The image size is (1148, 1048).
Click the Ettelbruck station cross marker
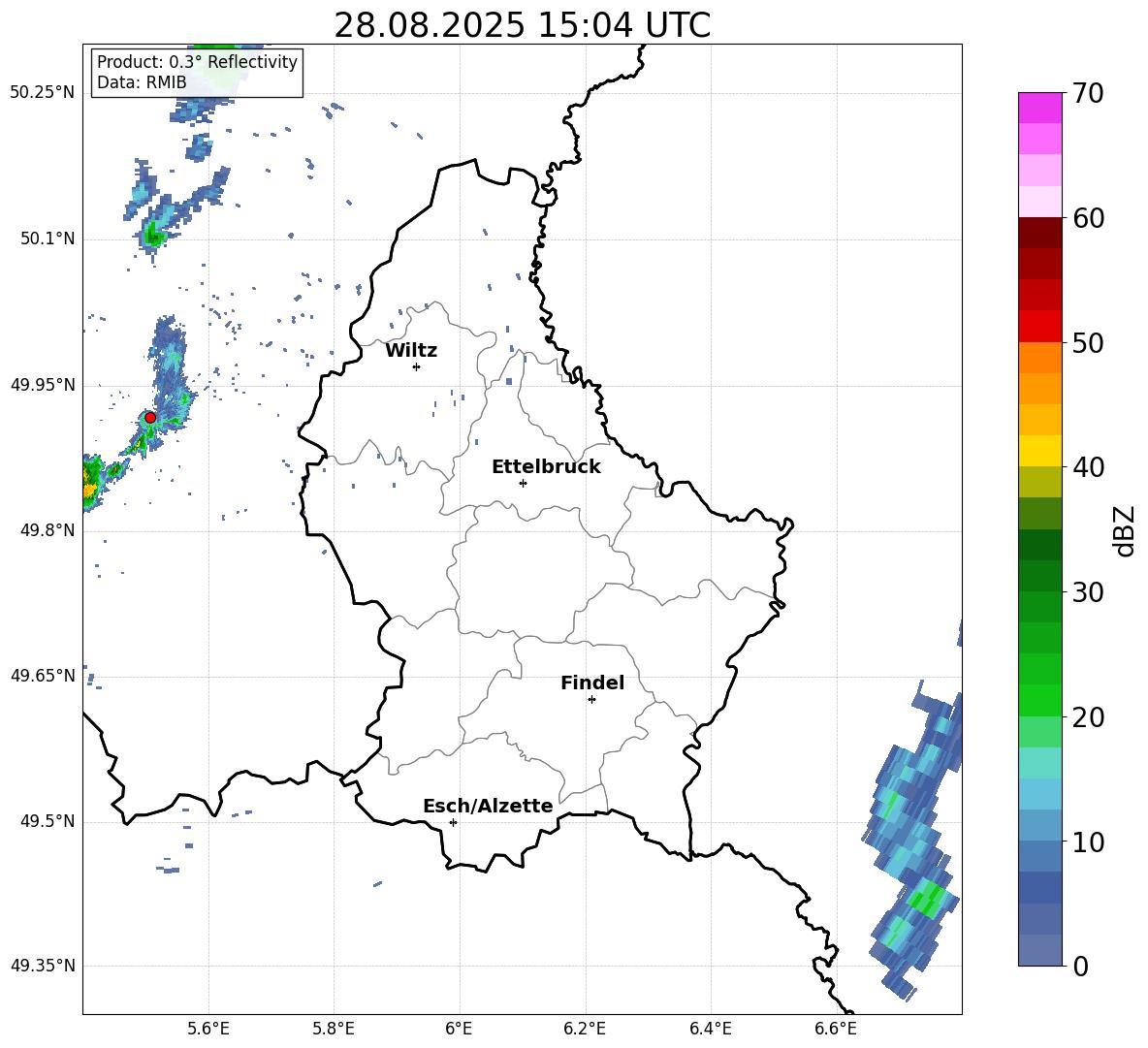pos(523,483)
